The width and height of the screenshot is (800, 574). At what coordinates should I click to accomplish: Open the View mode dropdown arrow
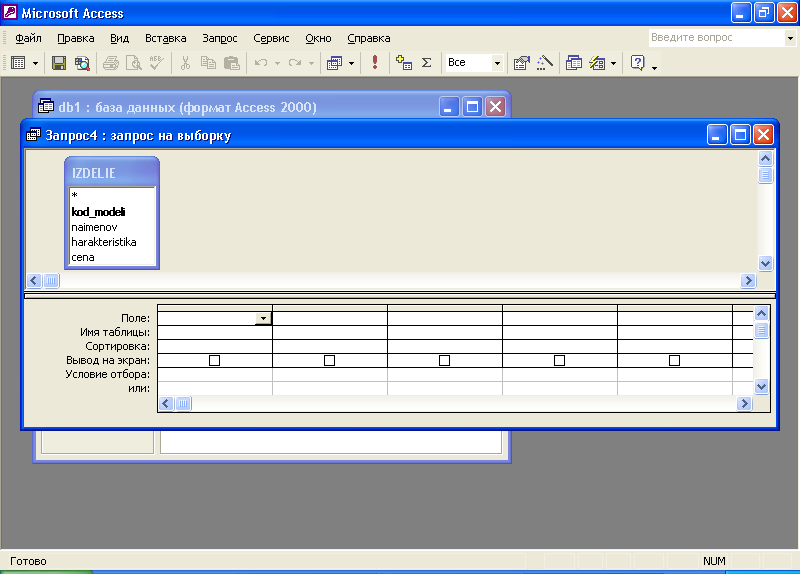tap(35, 63)
